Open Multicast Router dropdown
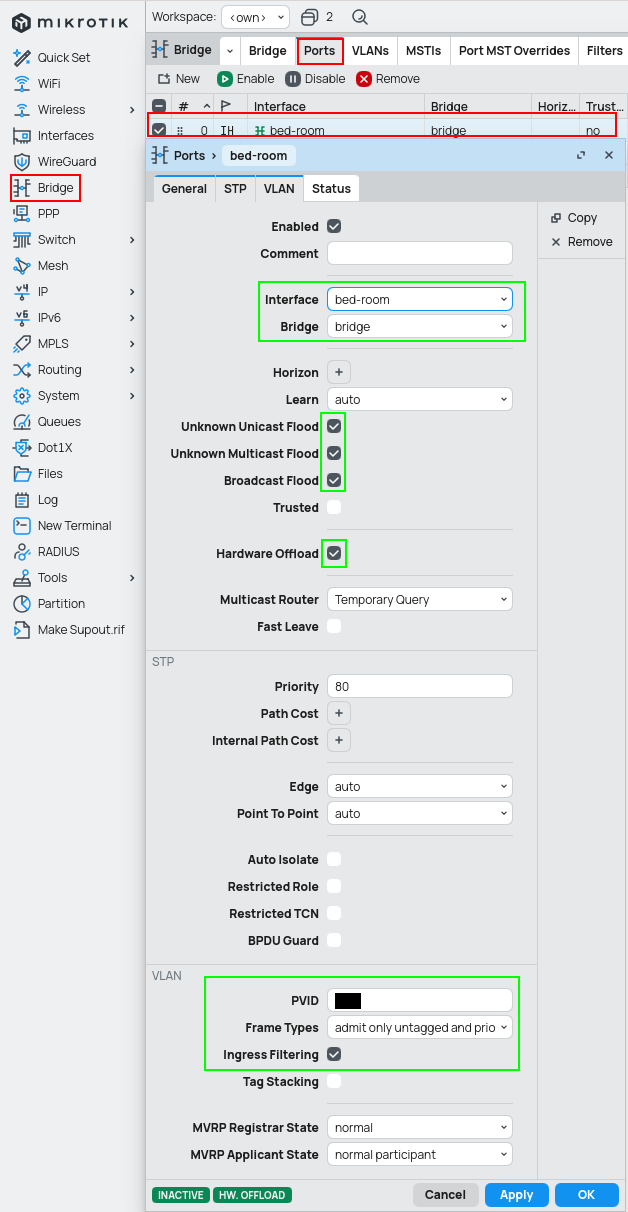Viewport: 628px width, 1212px height. pyautogui.click(x=420, y=600)
